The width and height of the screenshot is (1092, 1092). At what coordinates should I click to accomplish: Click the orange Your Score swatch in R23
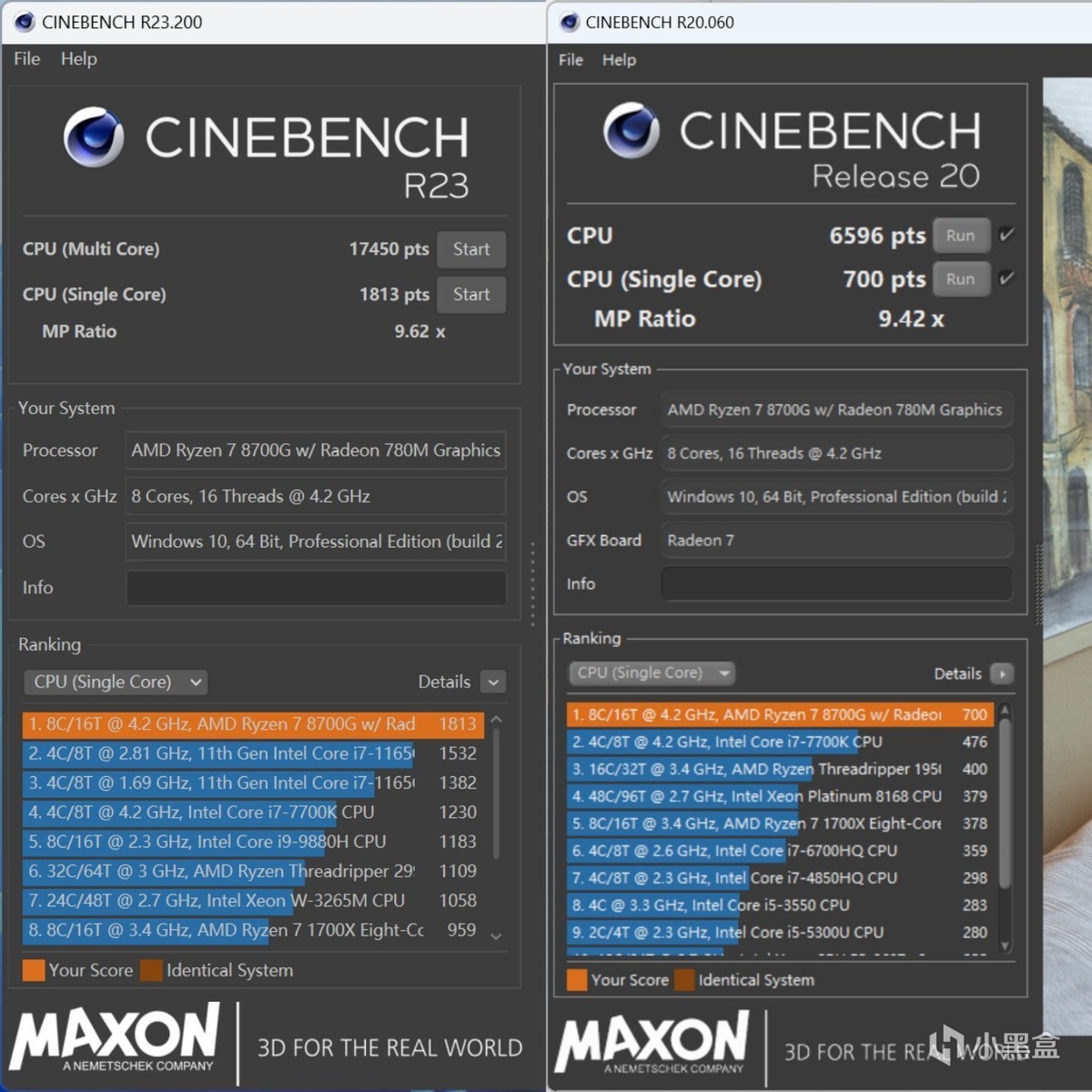(34, 970)
